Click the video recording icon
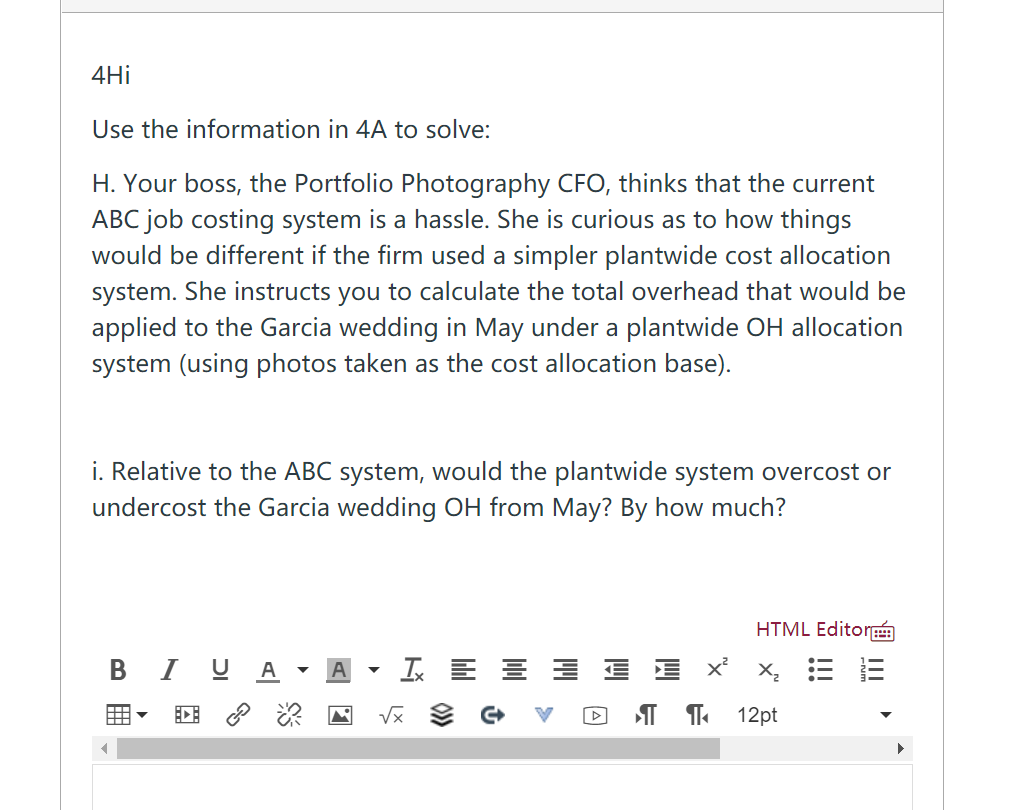The height and width of the screenshot is (810, 1036). point(595,715)
